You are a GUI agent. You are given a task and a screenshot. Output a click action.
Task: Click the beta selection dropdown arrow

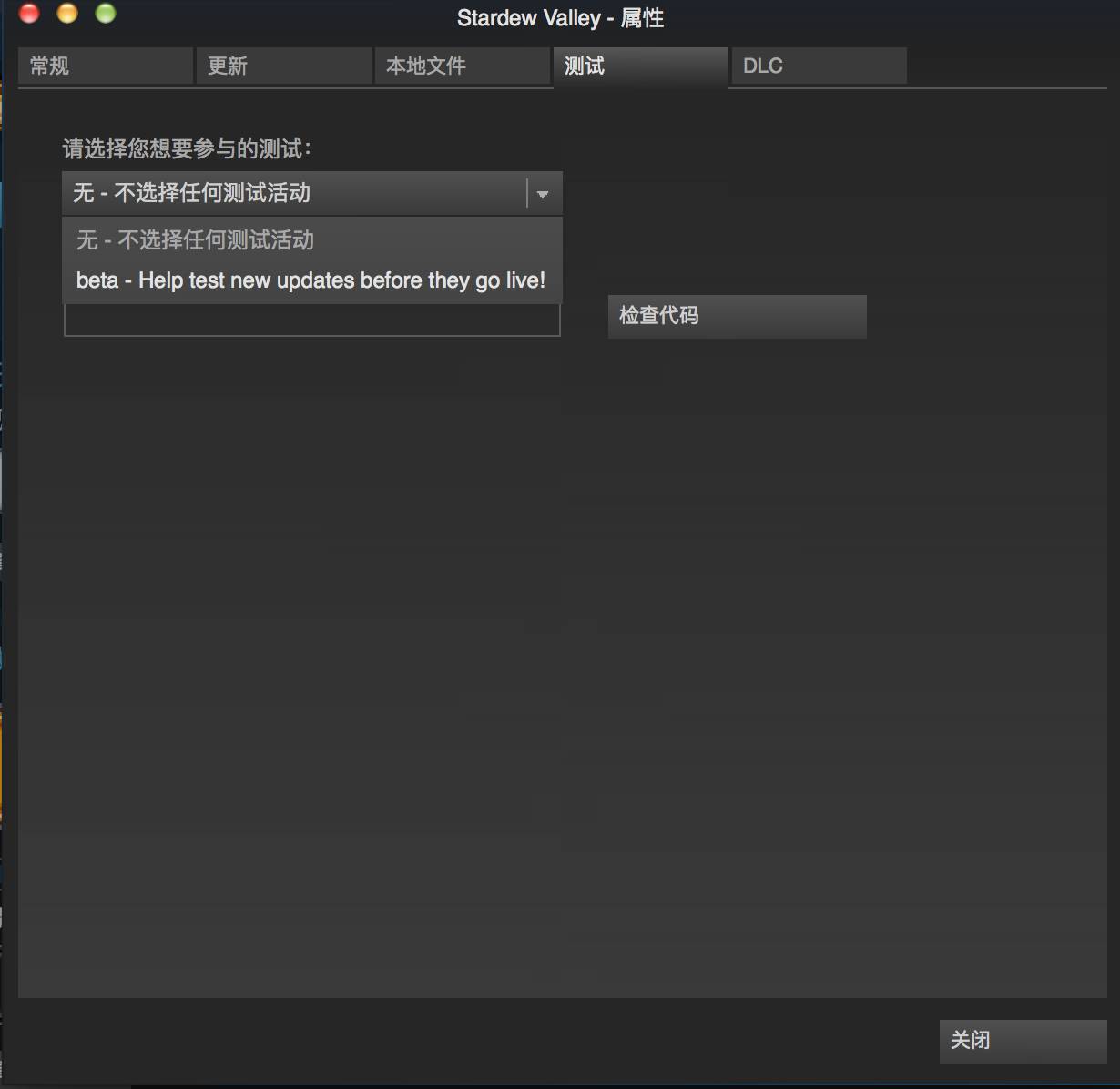tap(543, 193)
